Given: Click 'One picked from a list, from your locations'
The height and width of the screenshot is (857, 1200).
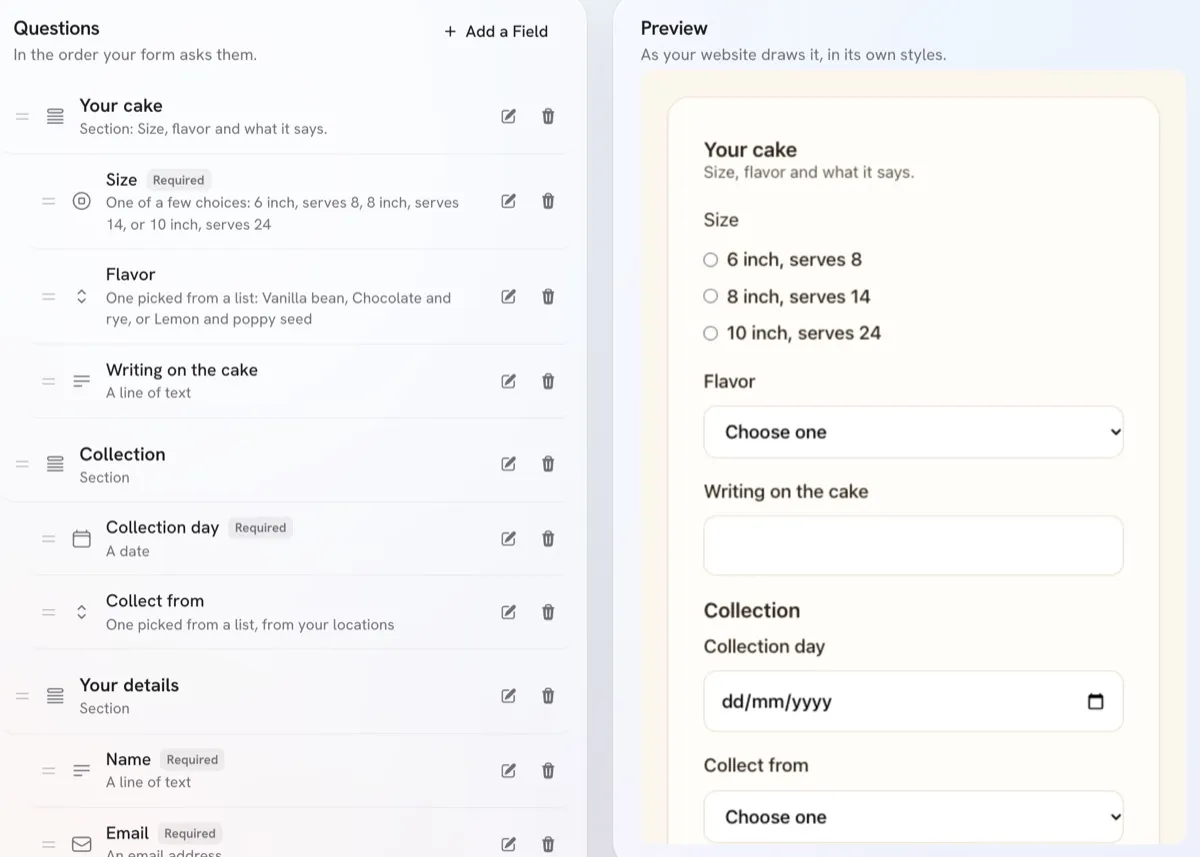Looking at the screenshot, I should [250, 625].
